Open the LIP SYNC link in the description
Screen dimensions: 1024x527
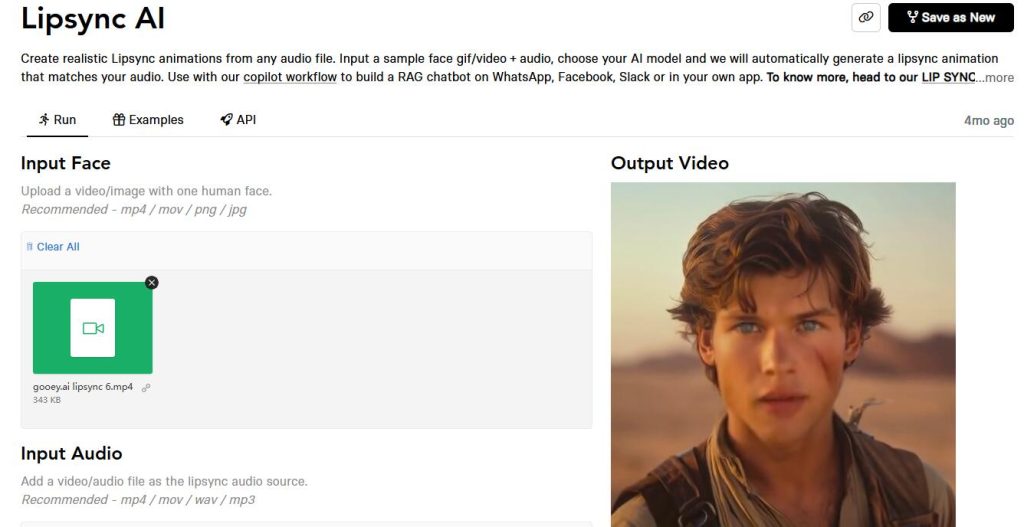[x=948, y=77]
